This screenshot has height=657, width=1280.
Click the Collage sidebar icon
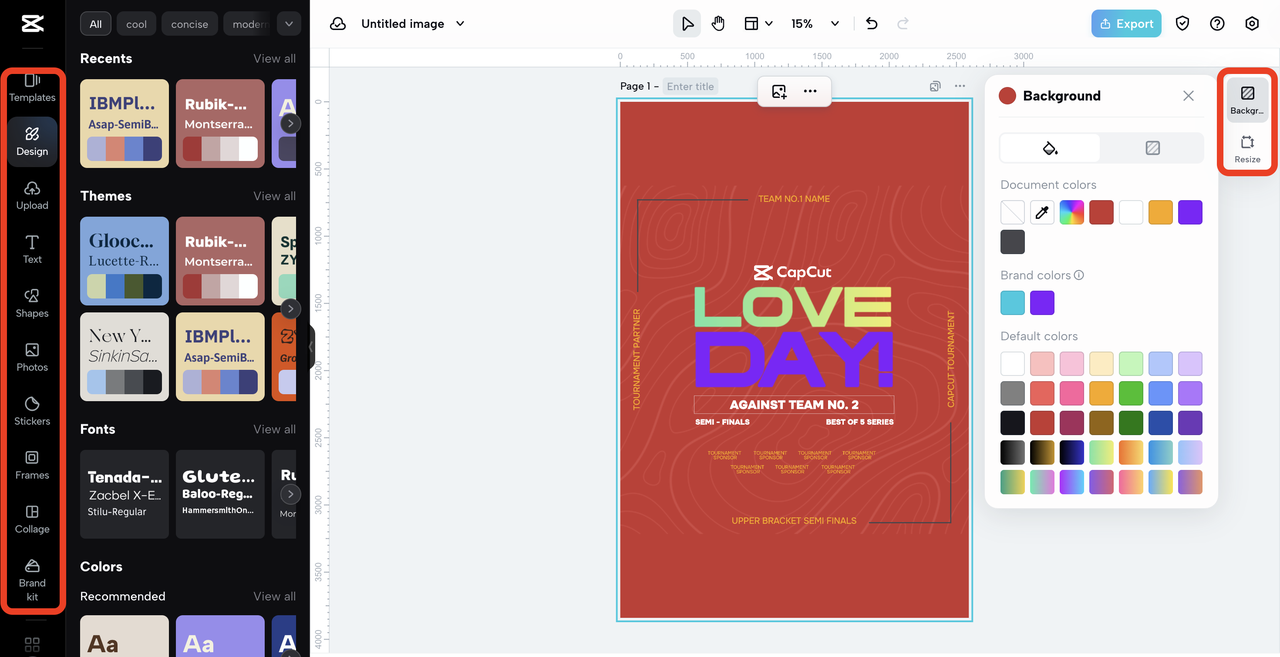pyautogui.click(x=32, y=518)
